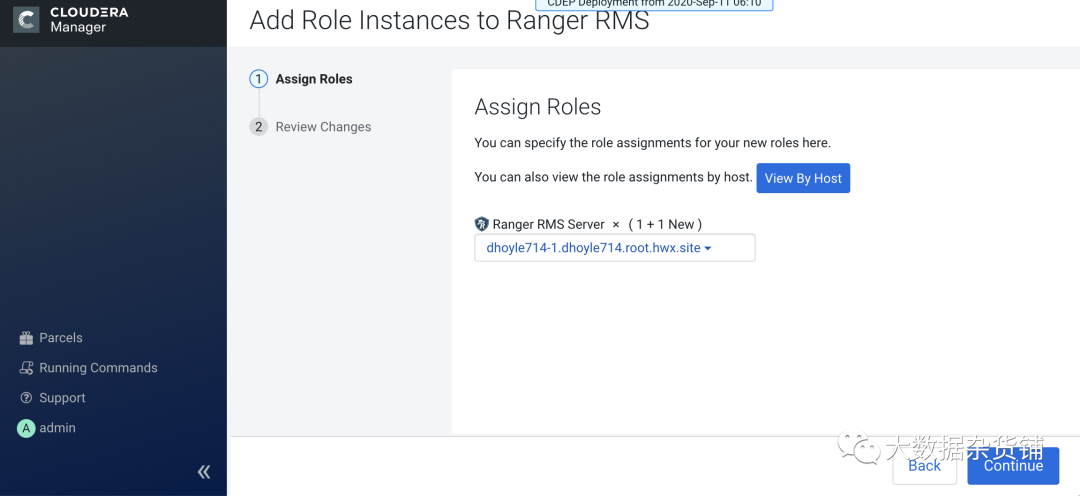Go to the Assign Roles step label
The width and height of the screenshot is (1080, 496).
[x=314, y=79]
